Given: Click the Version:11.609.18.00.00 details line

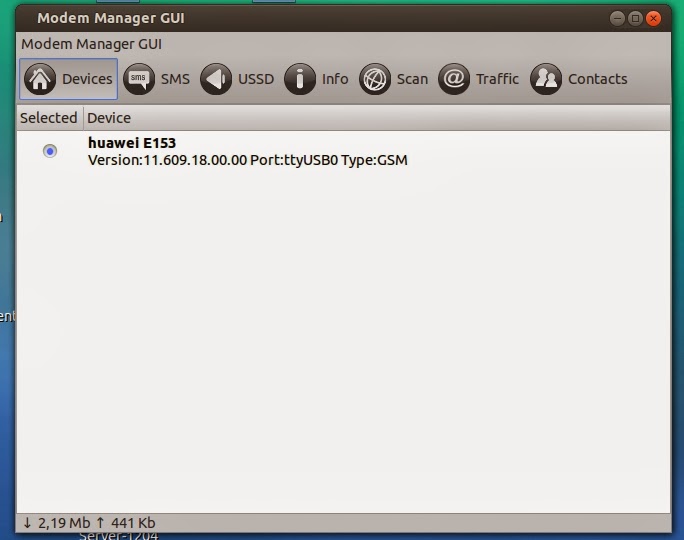Looking at the screenshot, I should (x=248, y=160).
